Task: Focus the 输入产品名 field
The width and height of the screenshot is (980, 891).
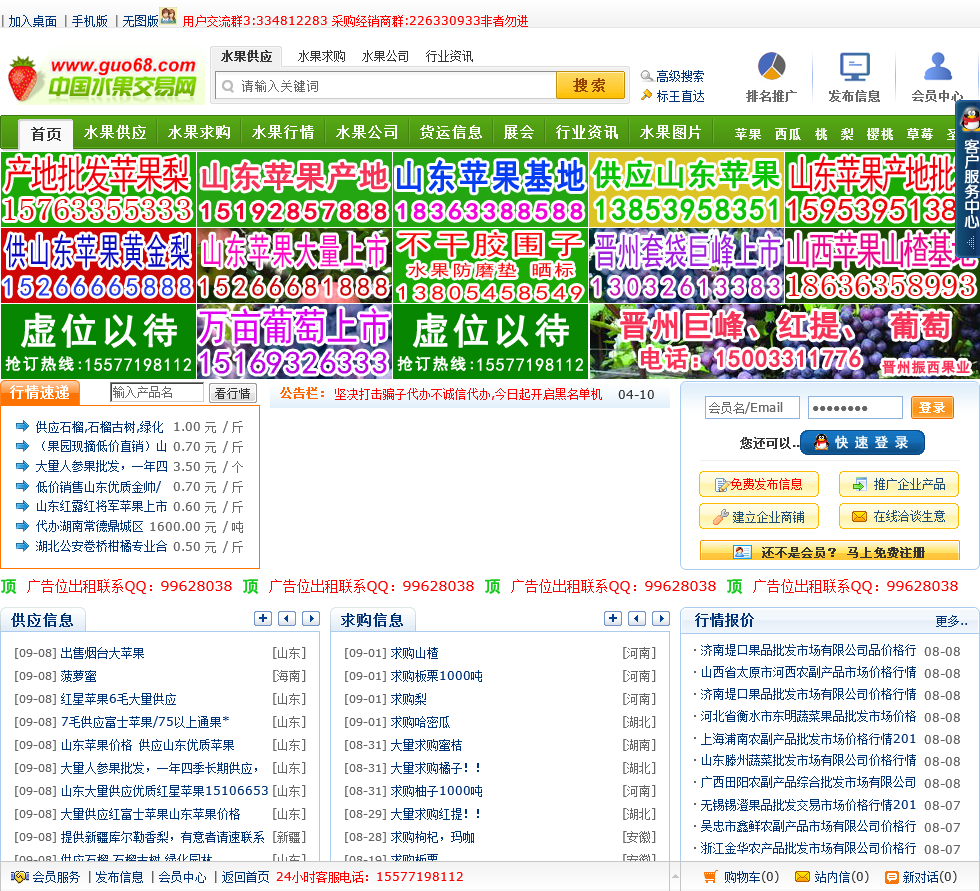Action: (x=157, y=392)
